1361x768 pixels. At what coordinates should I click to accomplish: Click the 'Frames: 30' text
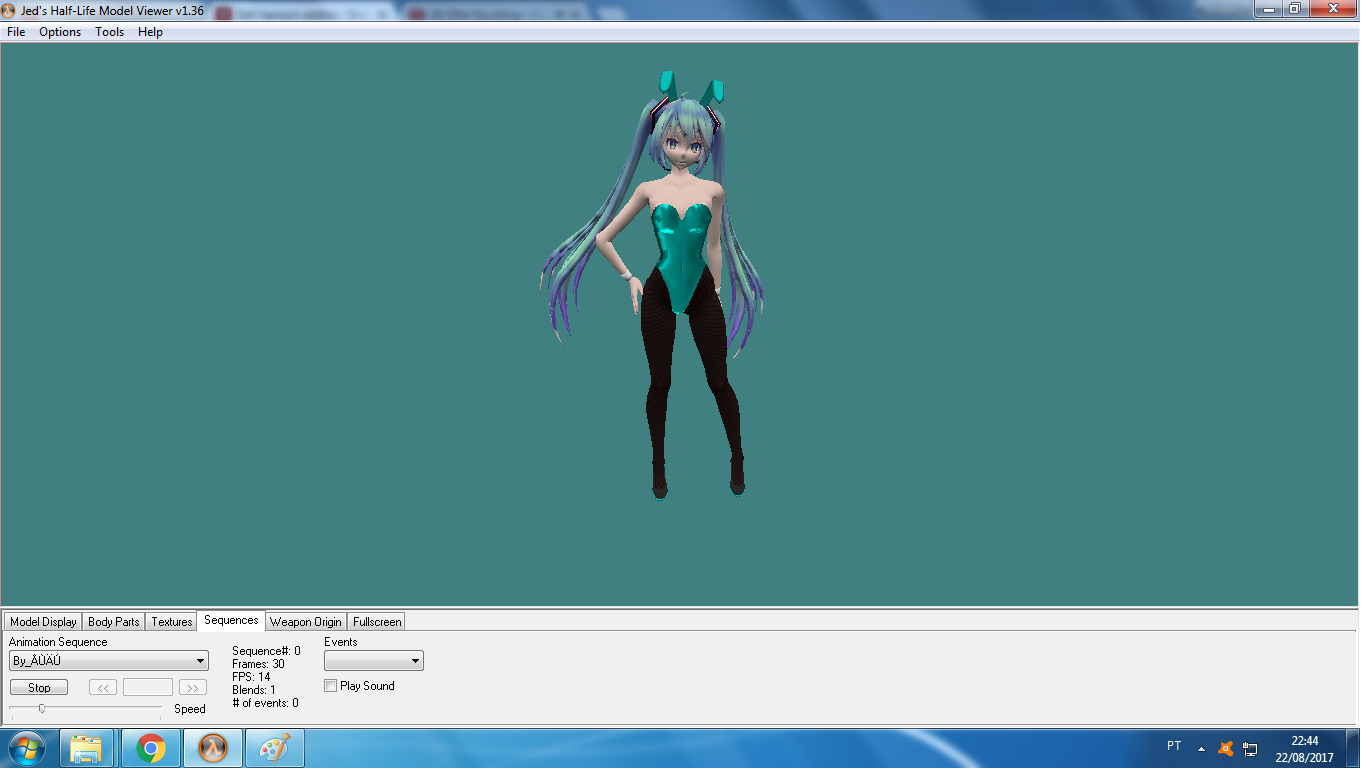pyautogui.click(x=258, y=664)
